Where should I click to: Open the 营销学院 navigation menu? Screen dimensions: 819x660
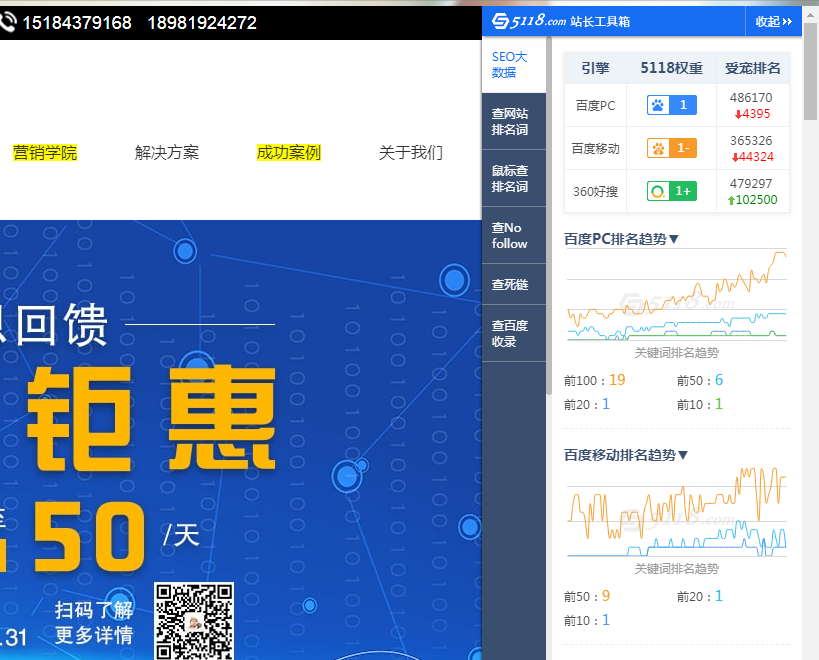[x=45, y=153]
